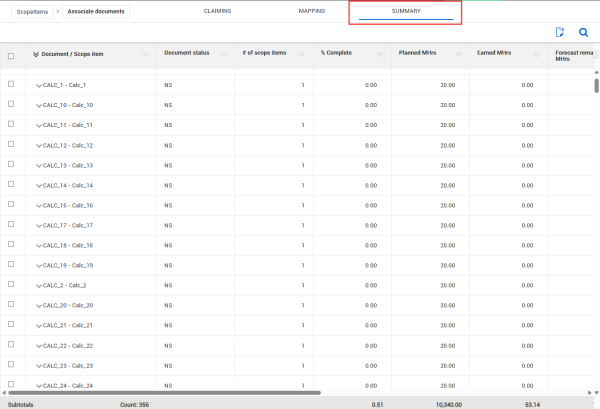Click the scroll left arrow
The image size is (600, 409).
click(4, 393)
